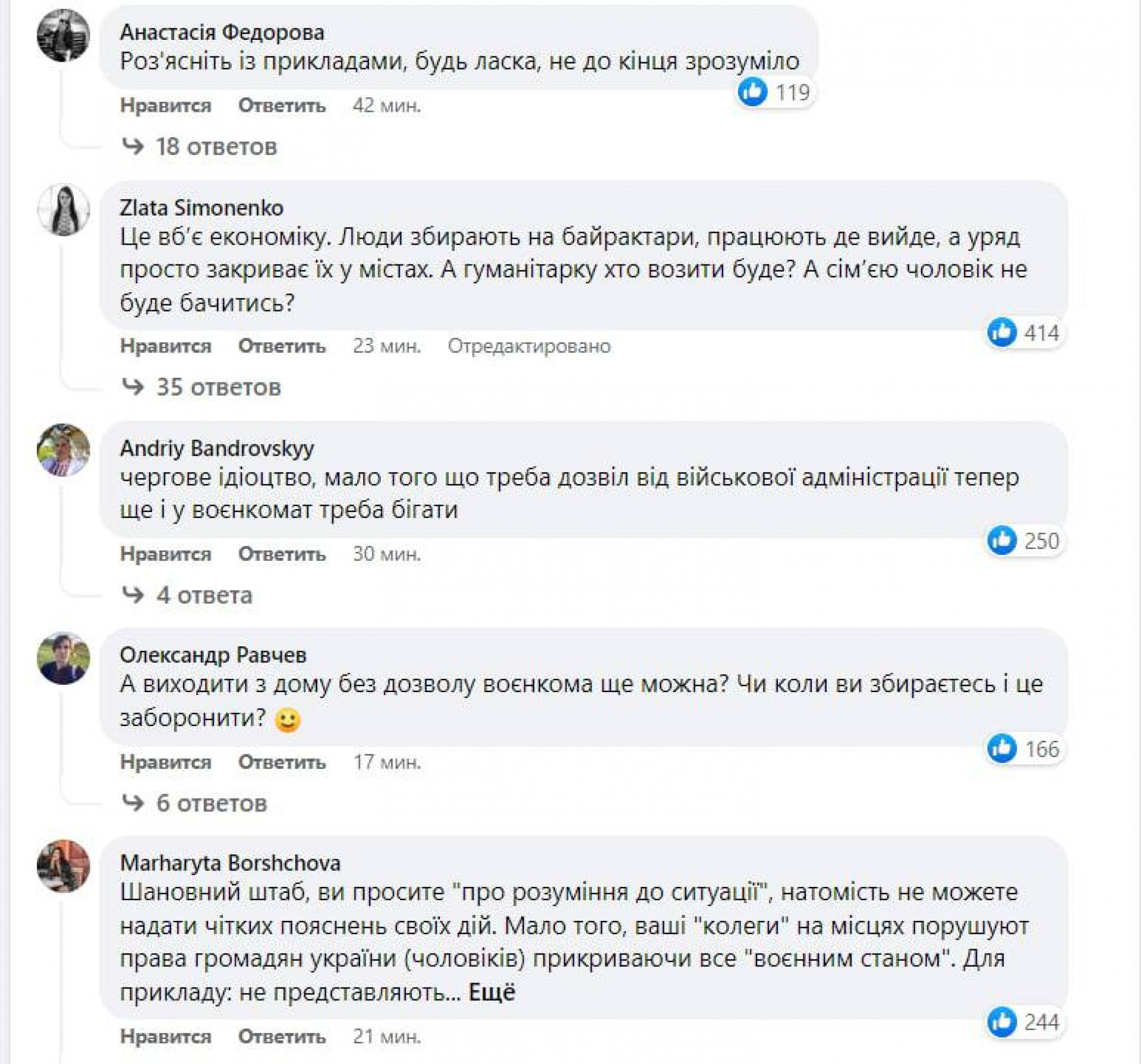The height and width of the screenshot is (1064, 1141).
Task: Click like reaction icon showing 244
Action: click(1002, 1022)
